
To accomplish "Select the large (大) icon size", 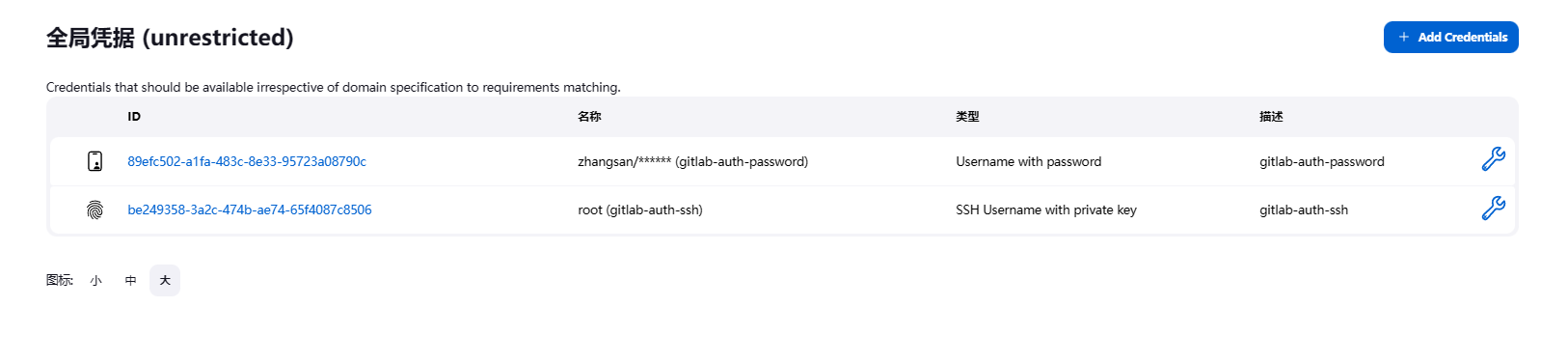I will tap(165, 281).
